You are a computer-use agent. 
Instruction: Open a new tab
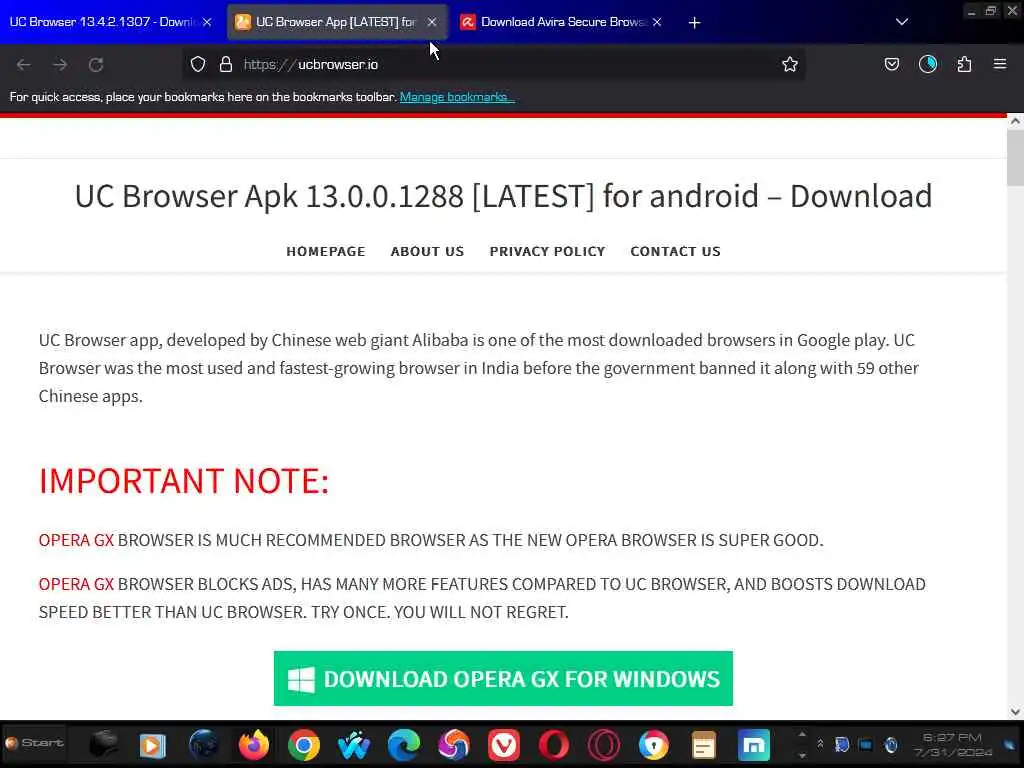click(x=694, y=23)
